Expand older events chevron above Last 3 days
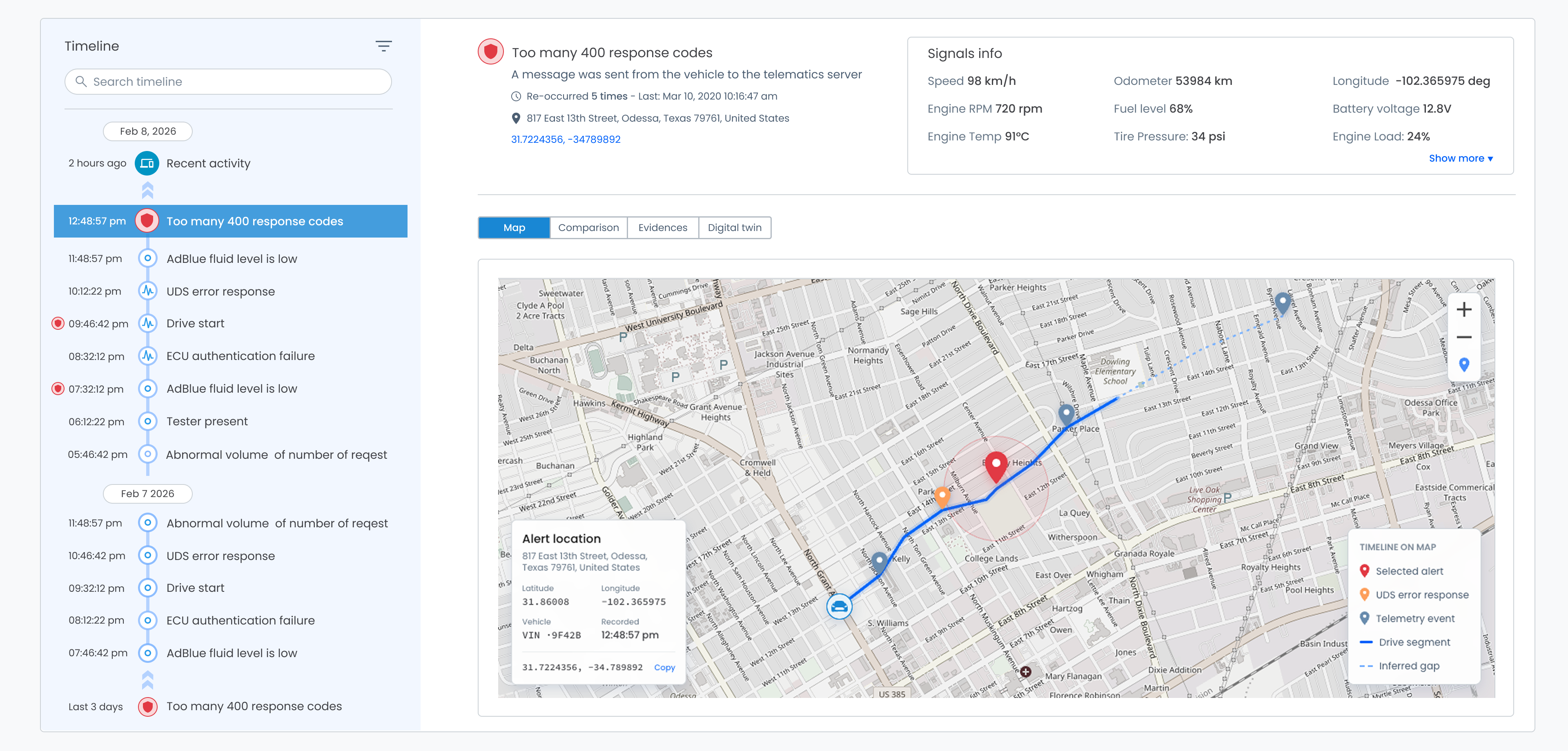 (x=147, y=679)
